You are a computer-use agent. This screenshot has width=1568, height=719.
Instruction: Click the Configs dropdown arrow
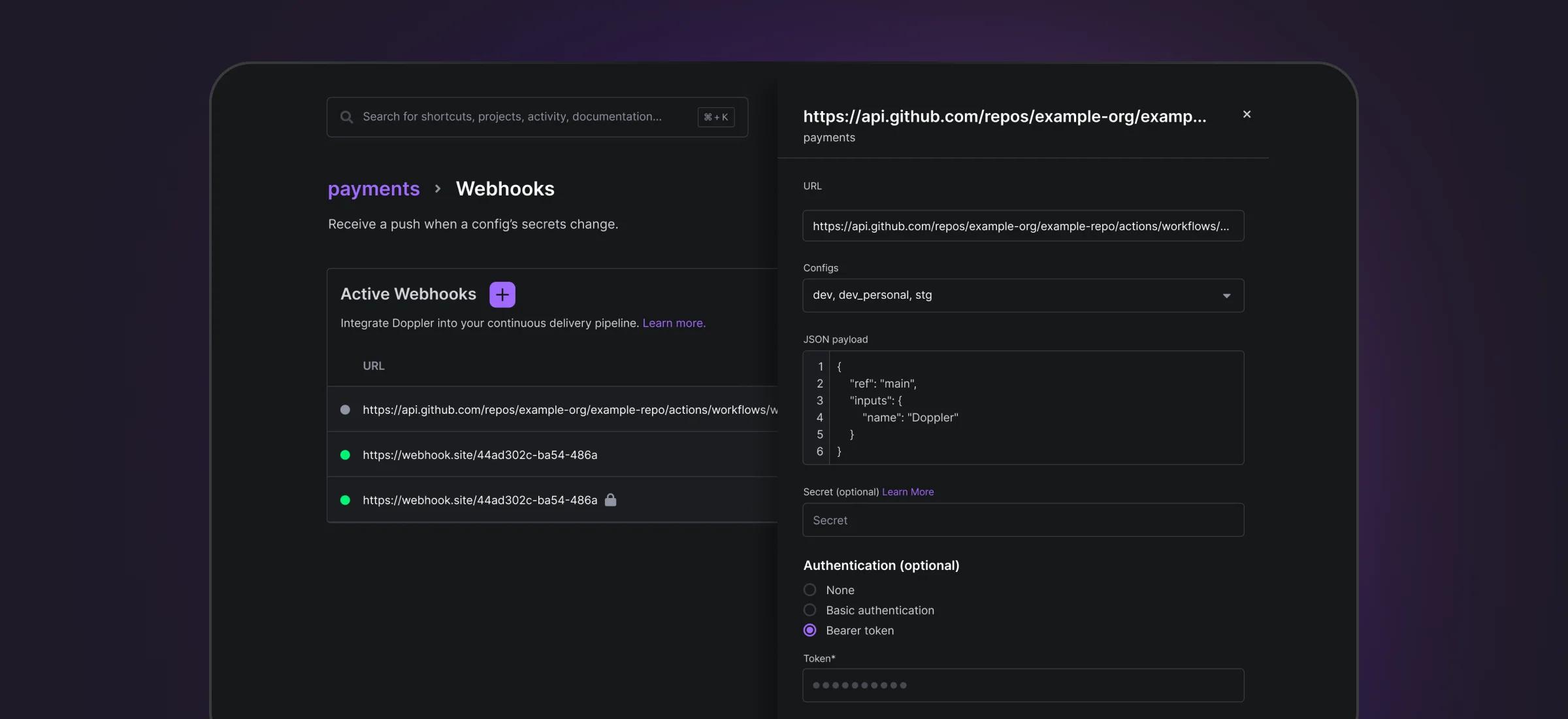(1226, 296)
